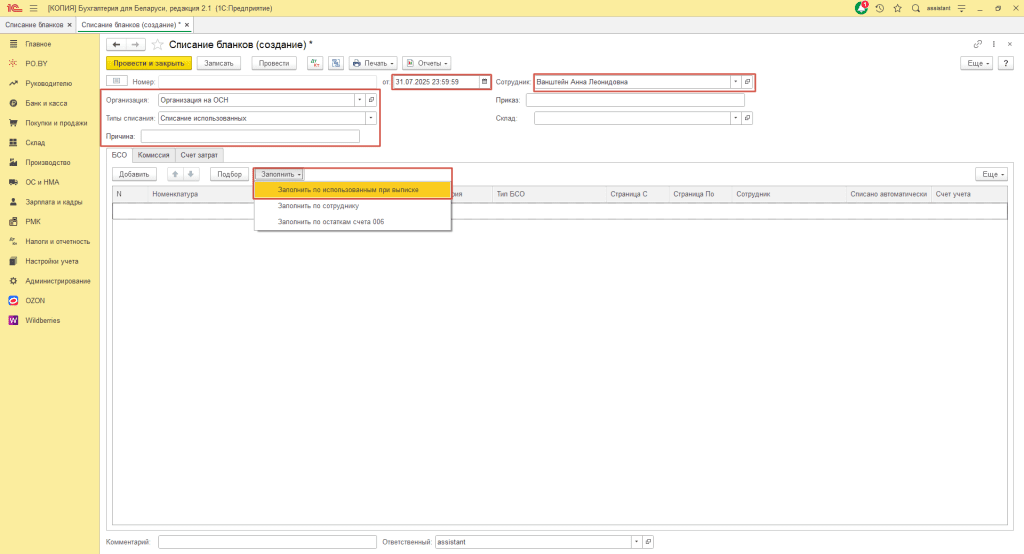The image size is (1024, 554).
Task: Close the 'Списание бланков (создание)' tab
Action: tap(187, 25)
